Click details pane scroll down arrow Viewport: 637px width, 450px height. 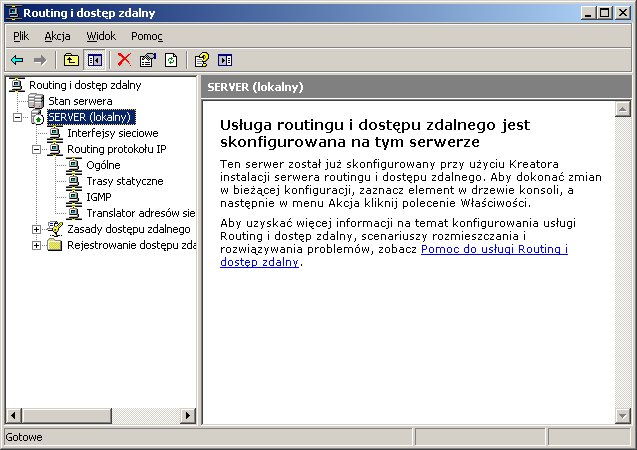(x=622, y=415)
